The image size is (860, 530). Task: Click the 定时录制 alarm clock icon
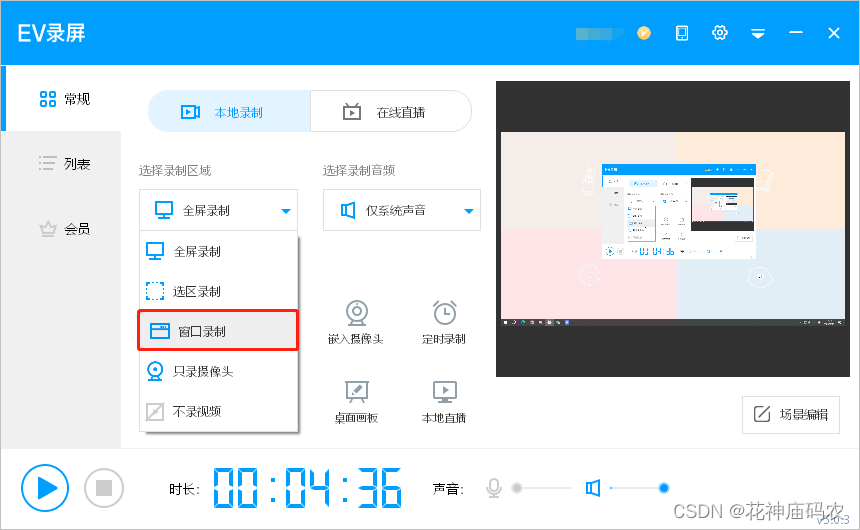[444, 313]
